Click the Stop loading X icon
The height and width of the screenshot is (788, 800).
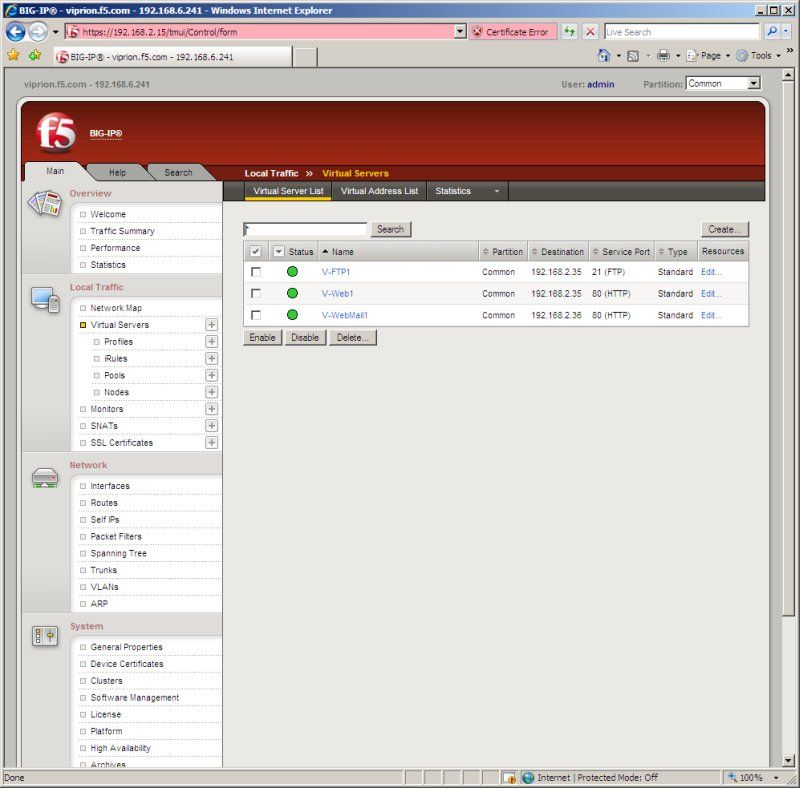coord(590,32)
